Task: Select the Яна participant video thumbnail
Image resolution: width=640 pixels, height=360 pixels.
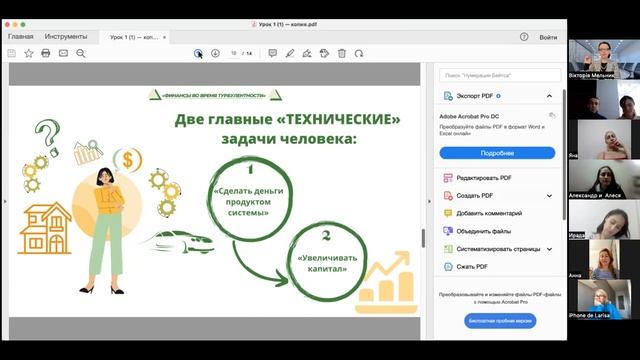Action: 604,140
